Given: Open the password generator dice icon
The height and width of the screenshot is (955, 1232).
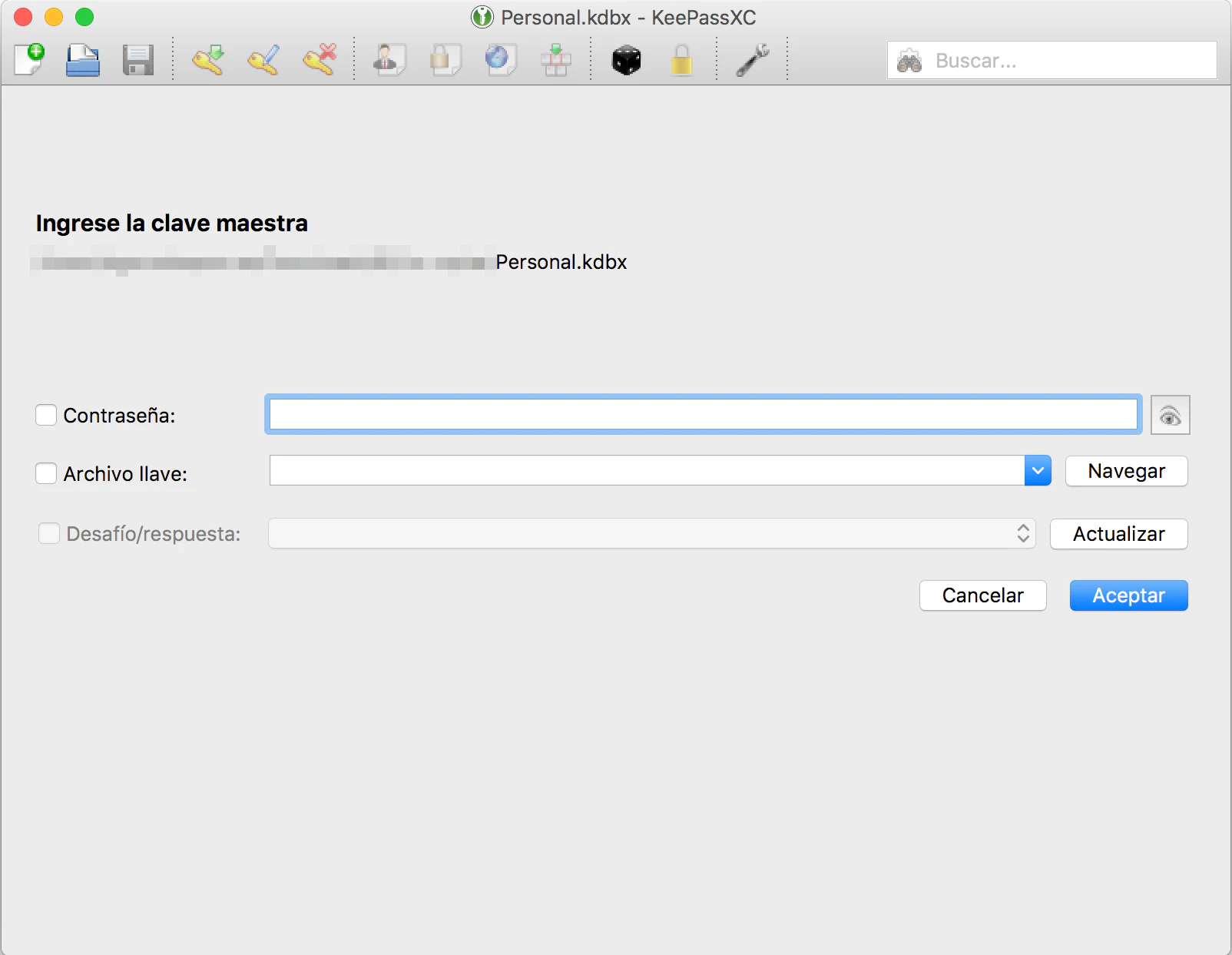Looking at the screenshot, I should click(x=626, y=60).
